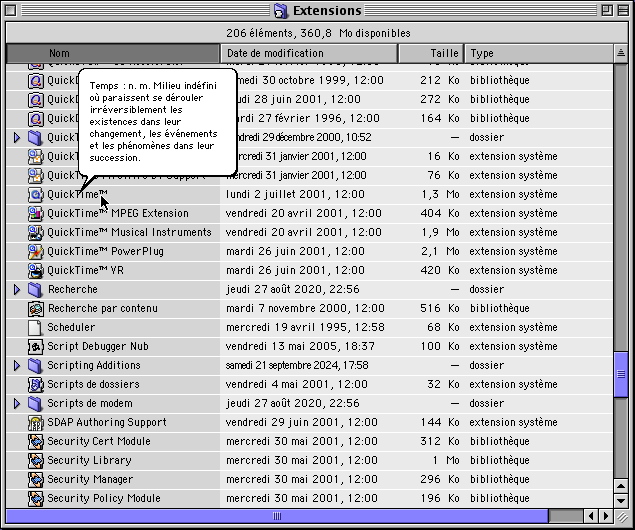Screen dimensions: 635x530
Task: Click the date 'vendredi 13 mai 2005, 18:37'
Action: point(300,347)
